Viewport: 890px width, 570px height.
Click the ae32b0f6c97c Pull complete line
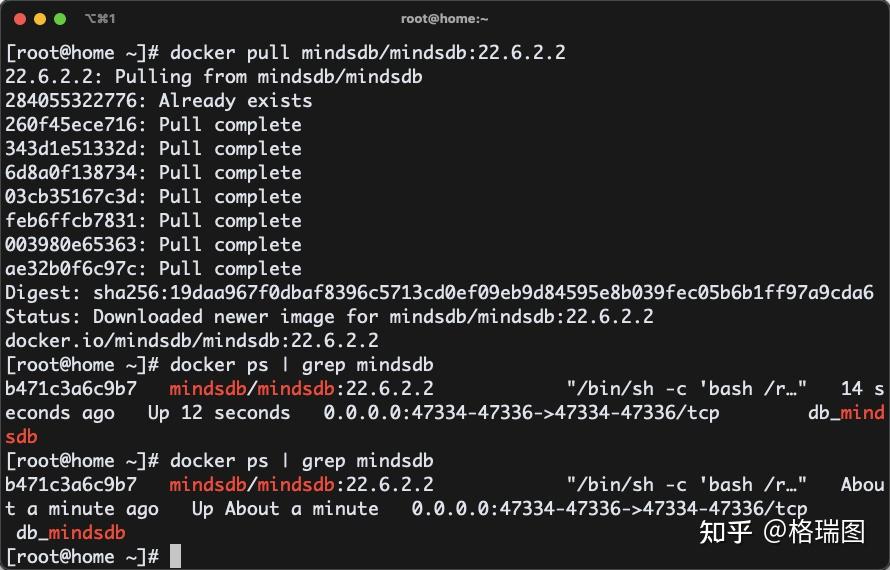[x=153, y=268]
